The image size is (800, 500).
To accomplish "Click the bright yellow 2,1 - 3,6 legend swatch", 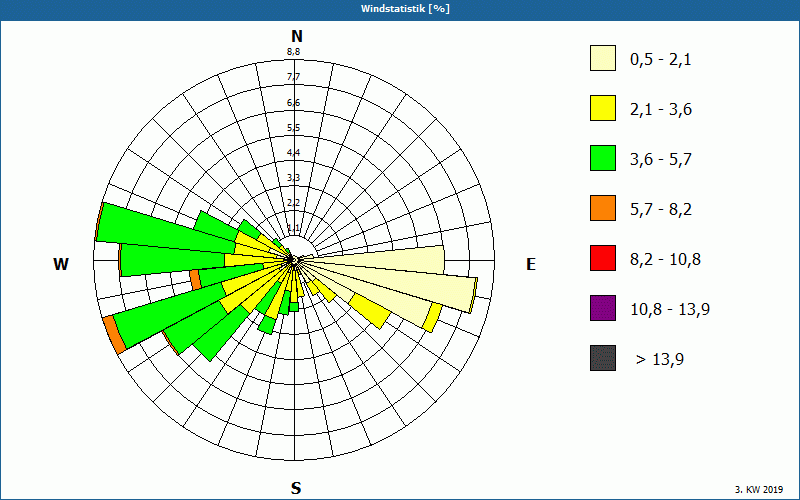I will 603,108.
